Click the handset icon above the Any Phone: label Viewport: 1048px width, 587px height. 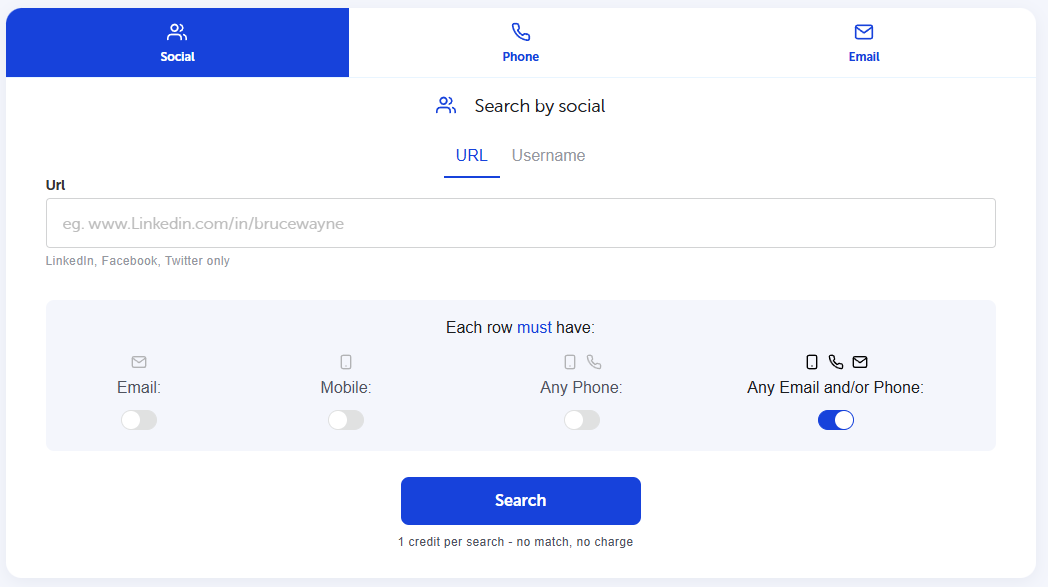tap(594, 362)
